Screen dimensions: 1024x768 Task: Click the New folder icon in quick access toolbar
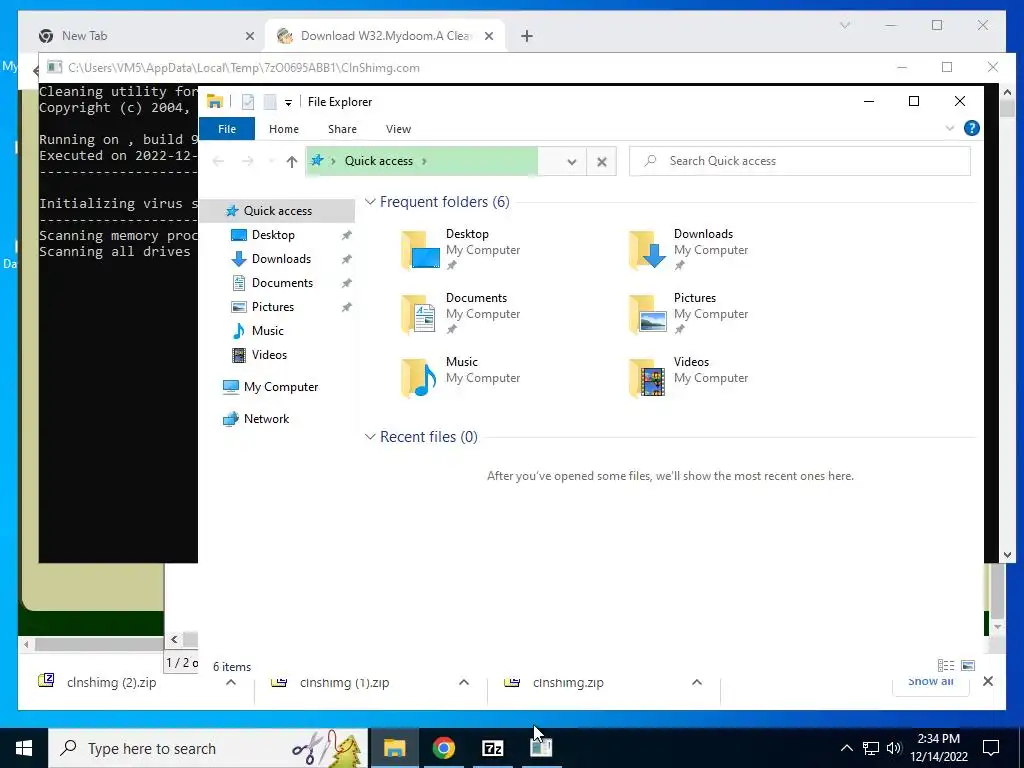[270, 102]
